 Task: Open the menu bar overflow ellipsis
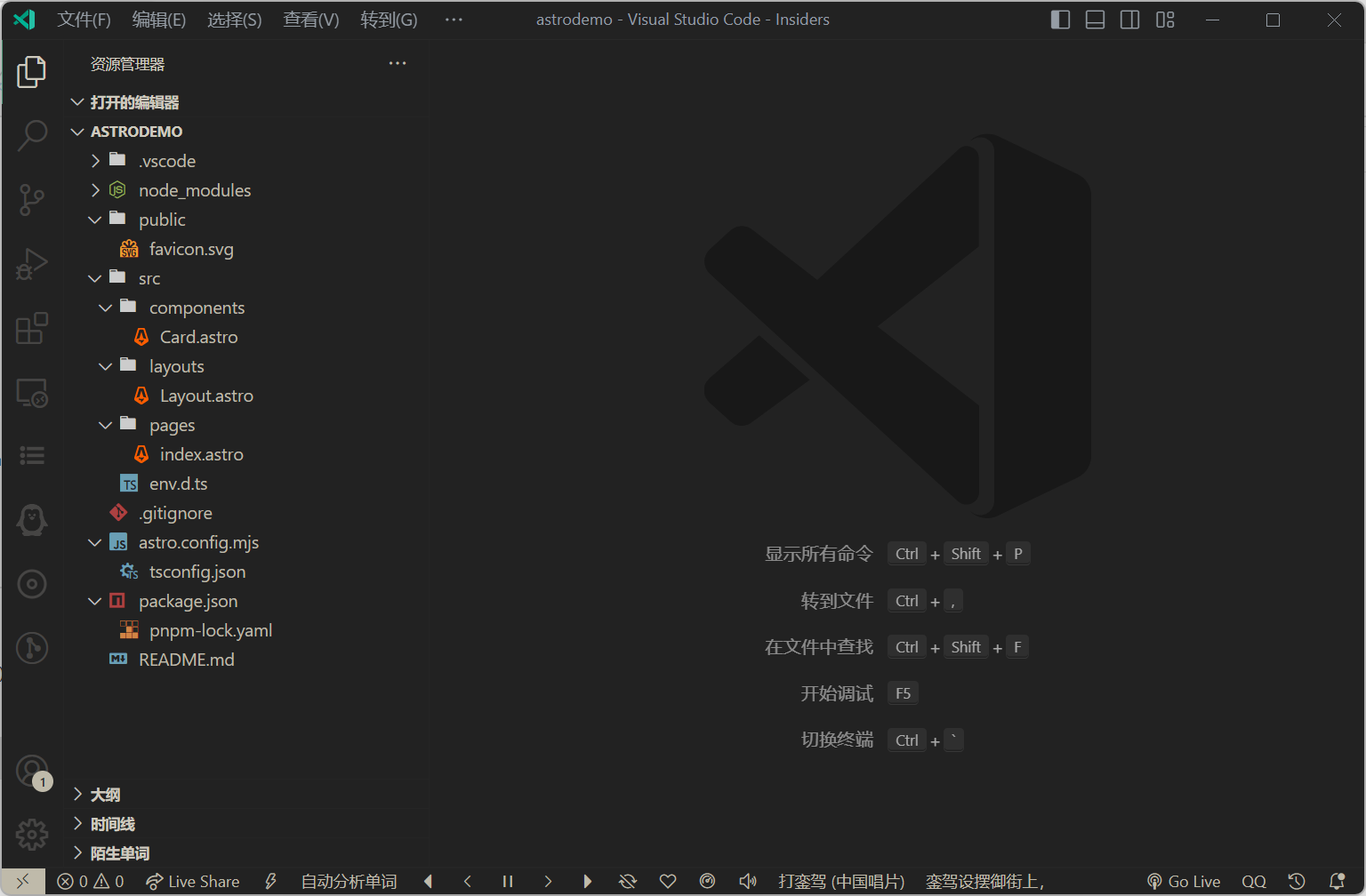point(454,20)
